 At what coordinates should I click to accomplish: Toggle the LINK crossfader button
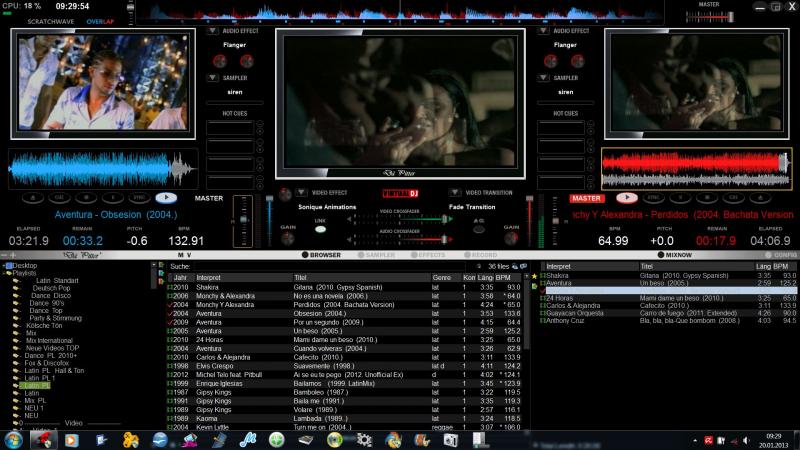click(x=320, y=230)
